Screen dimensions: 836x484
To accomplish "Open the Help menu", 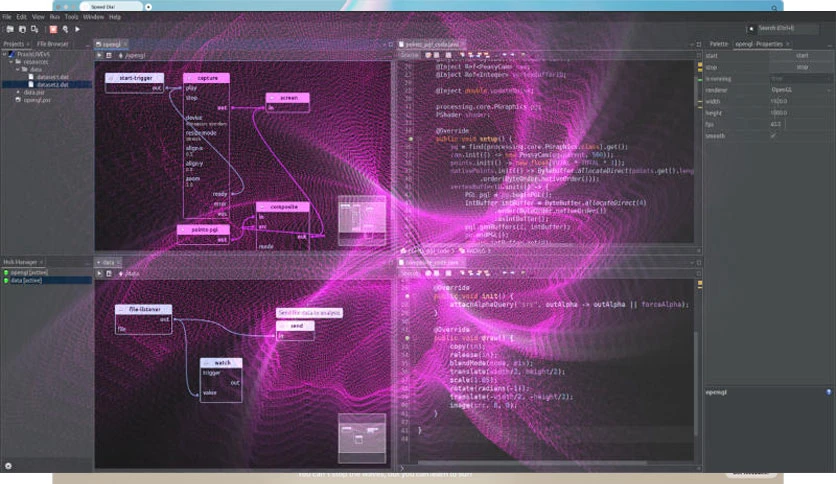I will (115, 17).
